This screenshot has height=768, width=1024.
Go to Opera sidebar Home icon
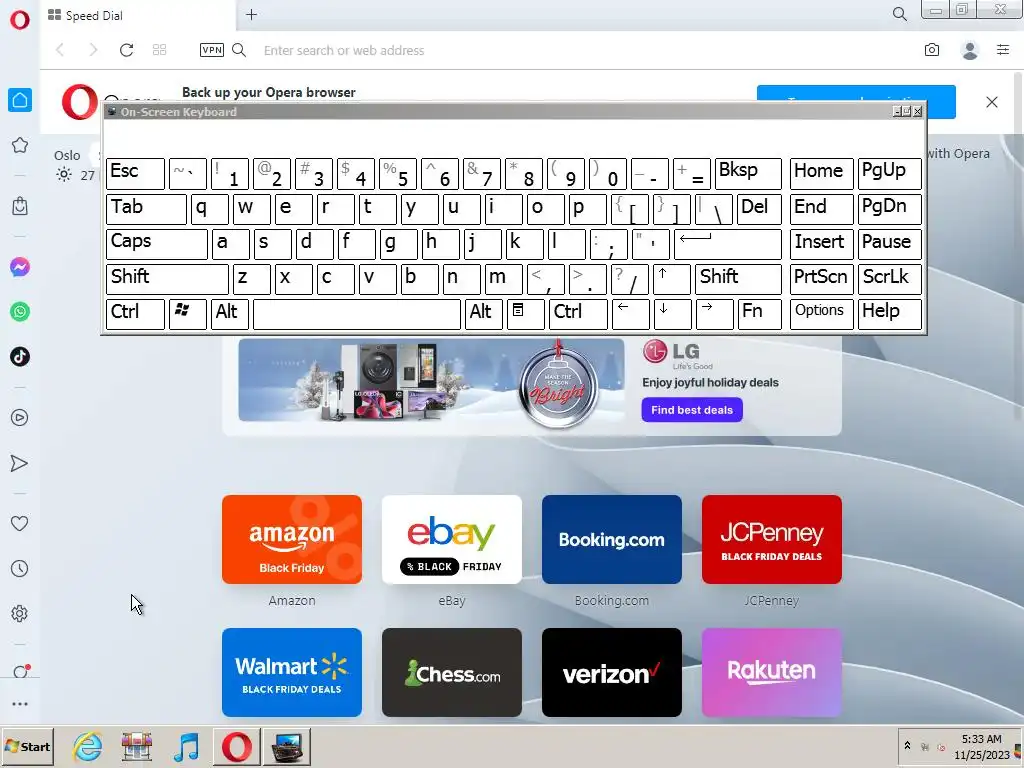point(20,100)
